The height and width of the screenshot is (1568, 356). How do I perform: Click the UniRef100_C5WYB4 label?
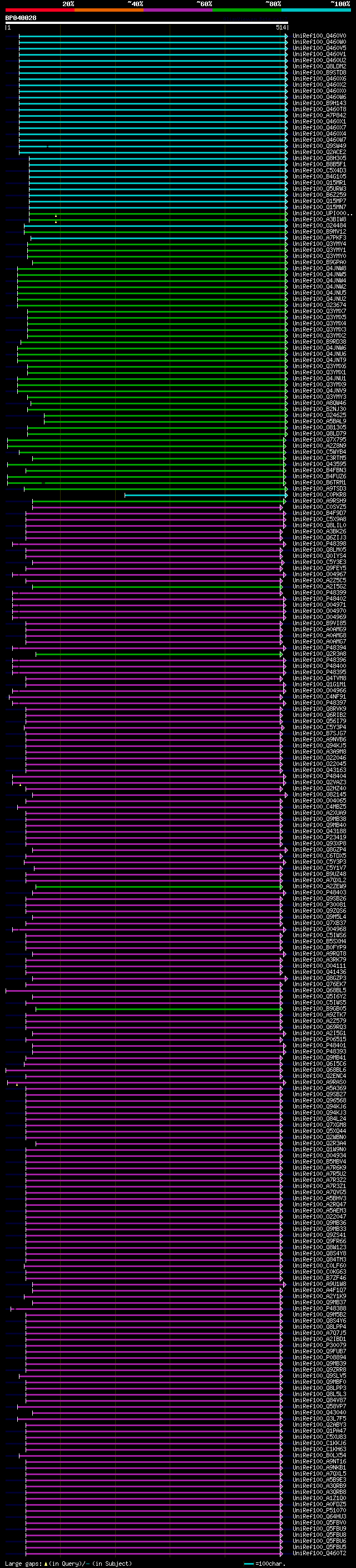tap(319, 452)
